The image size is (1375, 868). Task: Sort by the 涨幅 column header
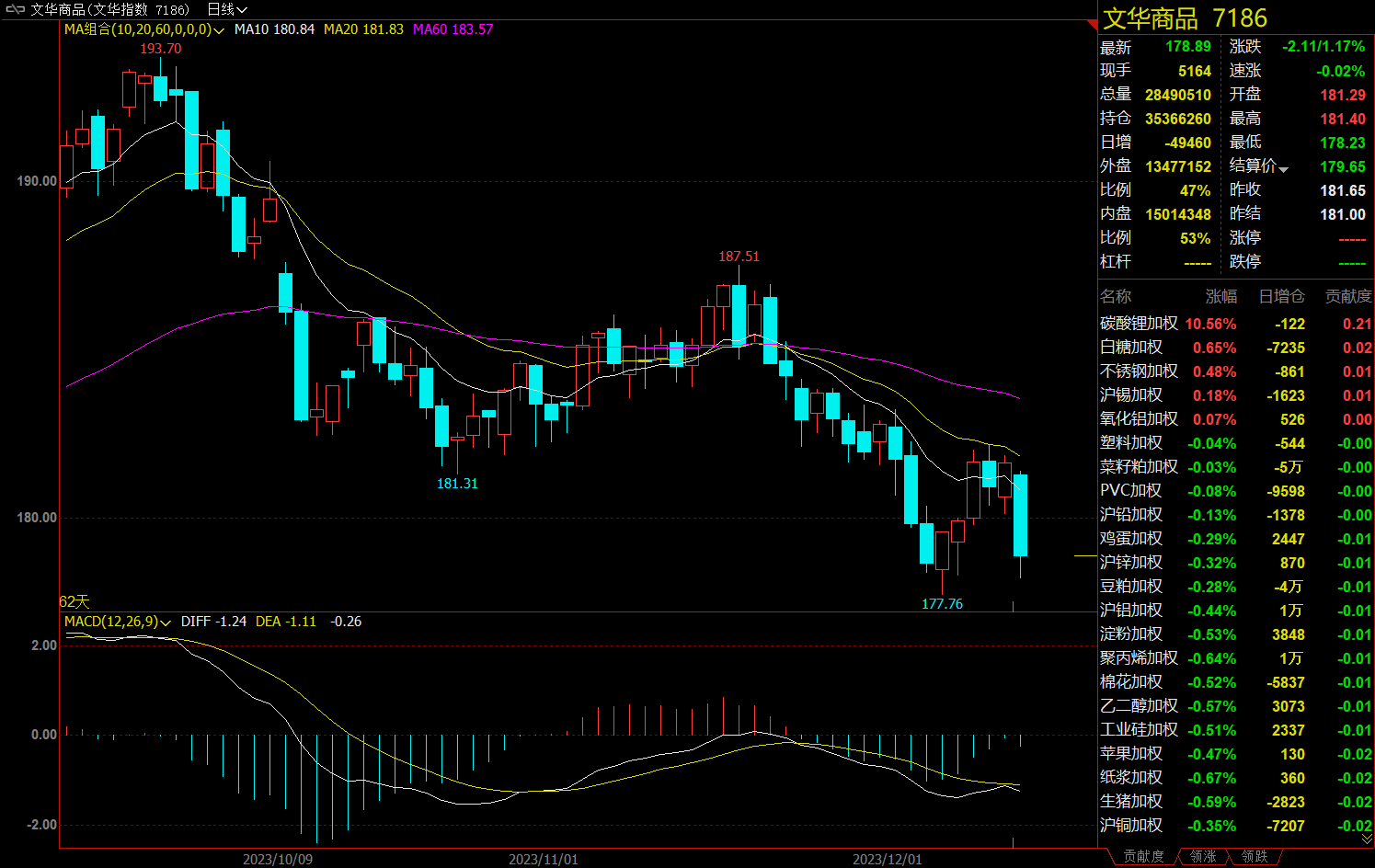click(1220, 296)
